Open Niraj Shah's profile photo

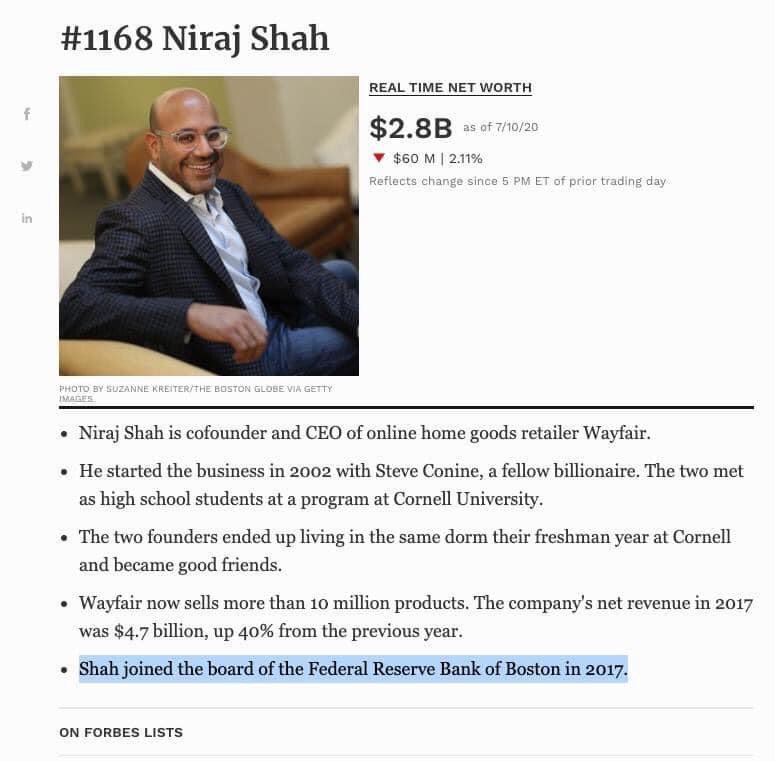209,226
